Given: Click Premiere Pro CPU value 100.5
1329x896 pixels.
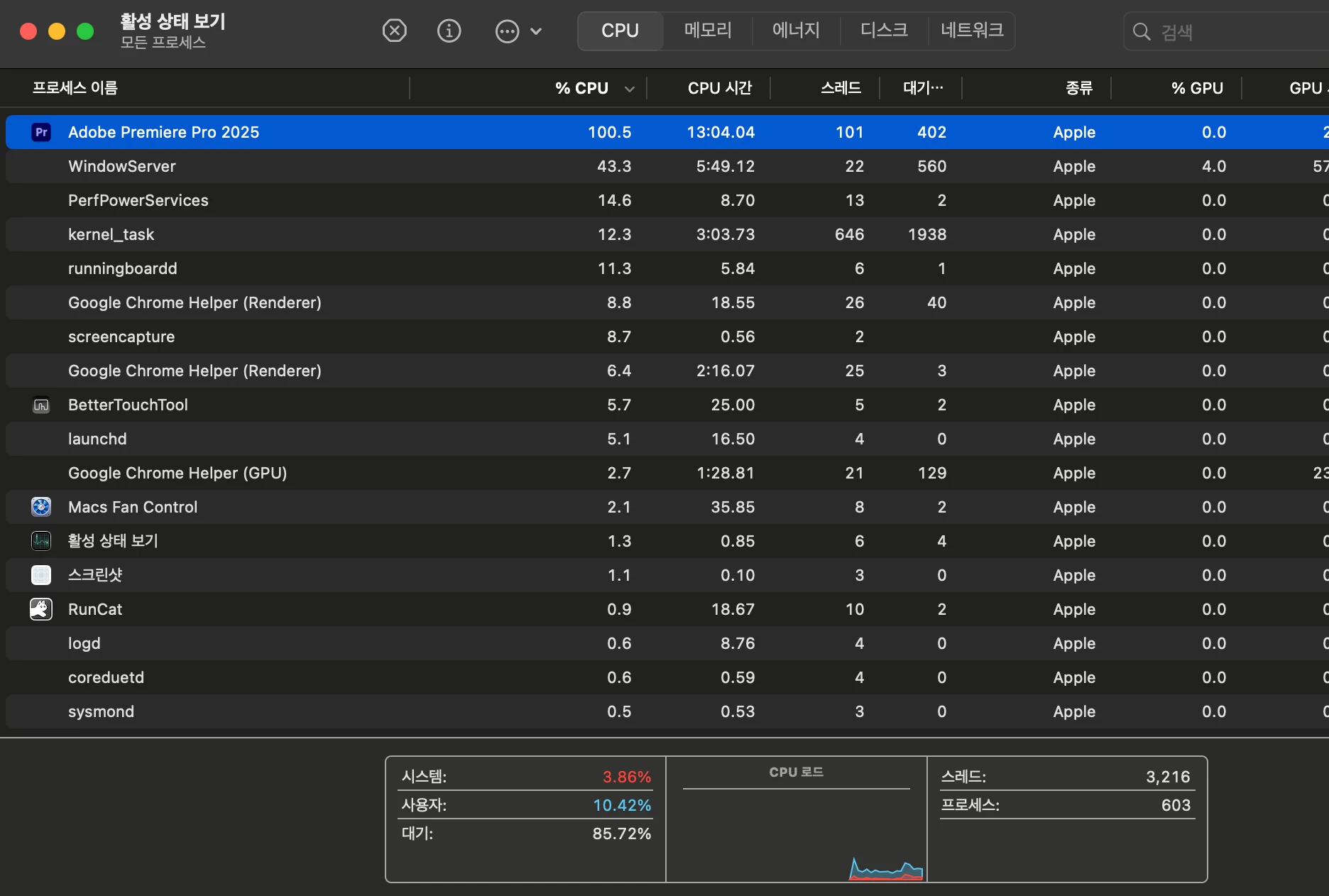Looking at the screenshot, I should click(610, 132).
